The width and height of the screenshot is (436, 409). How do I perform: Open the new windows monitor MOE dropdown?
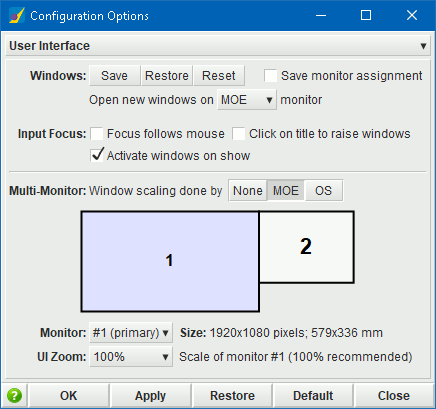click(x=247, y=100)
